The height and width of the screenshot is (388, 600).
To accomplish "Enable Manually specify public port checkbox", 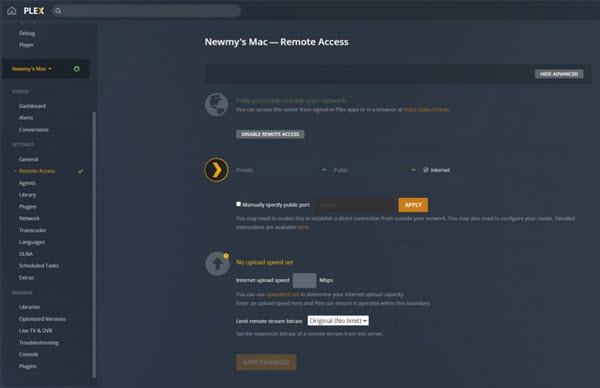I will pyautogui.click(x=238, y=204).
